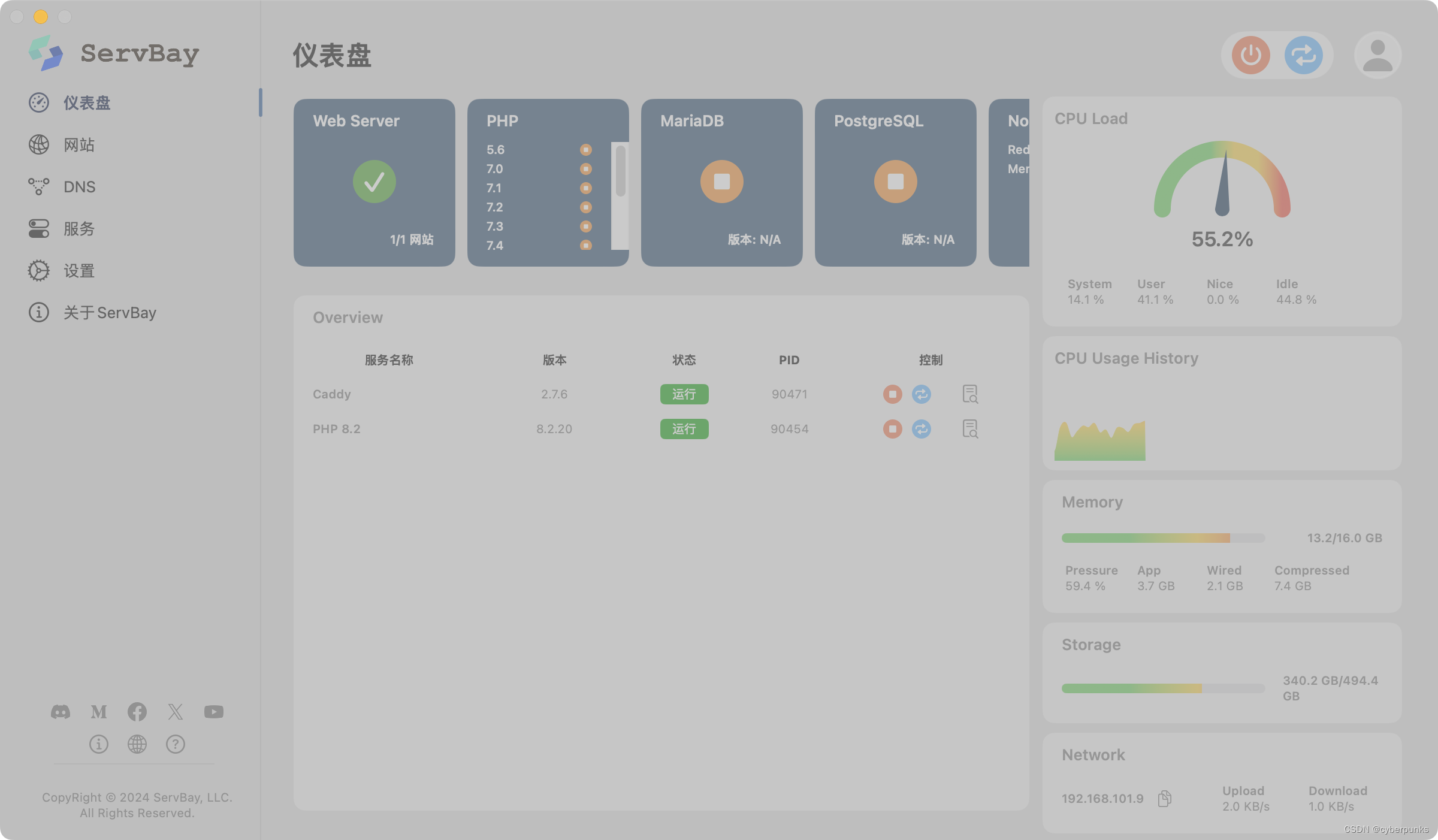Click the Caddy service name
This screenshot has height=840, width=1438.
pyautogui.click(x=332, y=394)
